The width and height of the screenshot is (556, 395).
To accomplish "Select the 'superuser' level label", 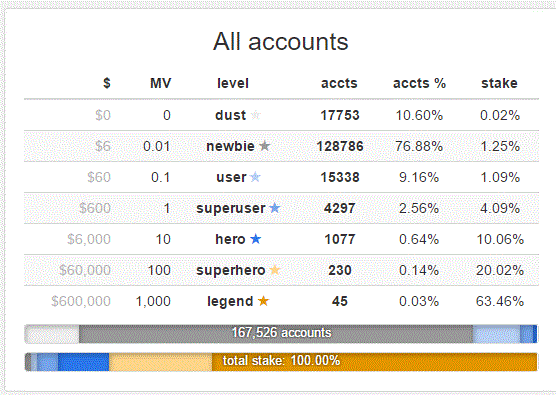I will tap(231, 208).
